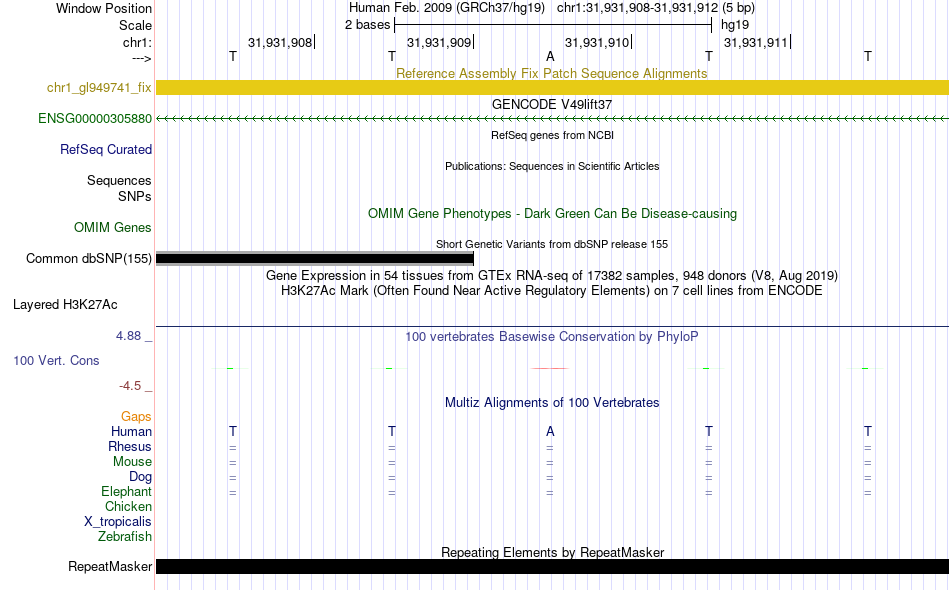The image size is (950, 590).
Task: Select the Chicken species label
Action: click(x=128, y=506)
